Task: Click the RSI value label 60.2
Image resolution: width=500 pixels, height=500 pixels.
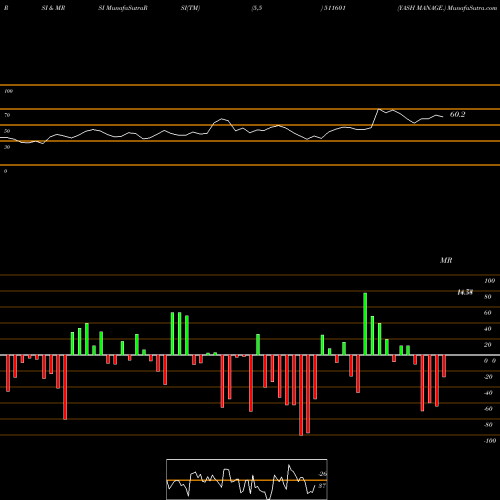Action: pyautogui.click(x=457, y=114)
